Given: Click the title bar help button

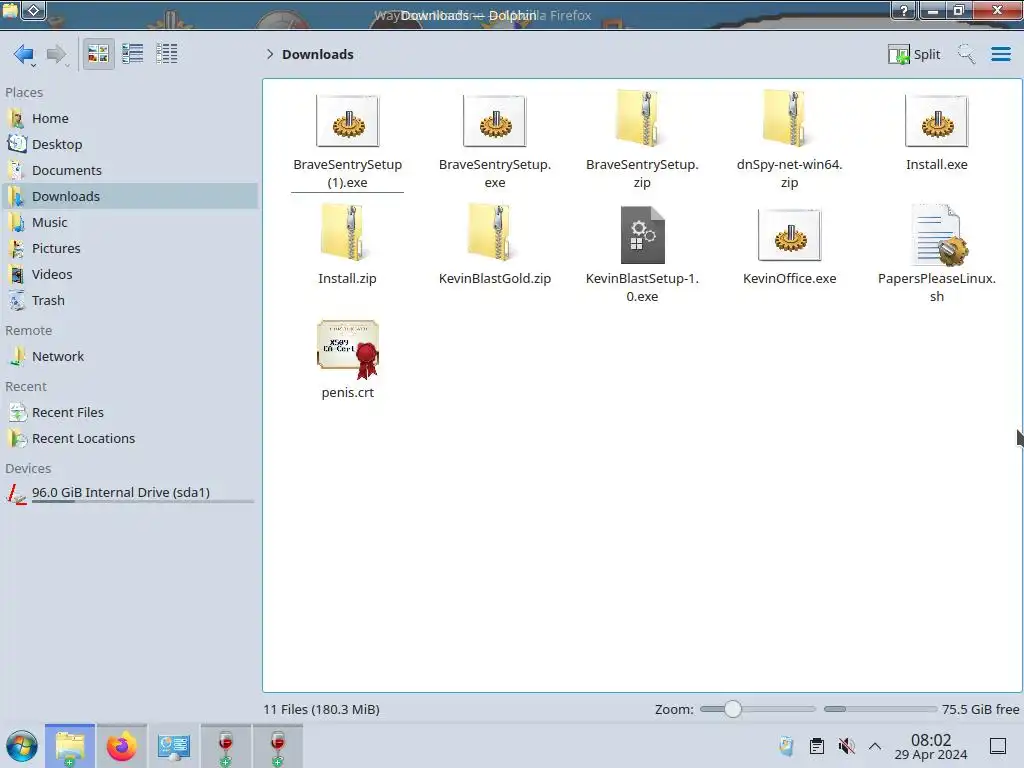Looking at the screenshot, I should pos(904,10).
